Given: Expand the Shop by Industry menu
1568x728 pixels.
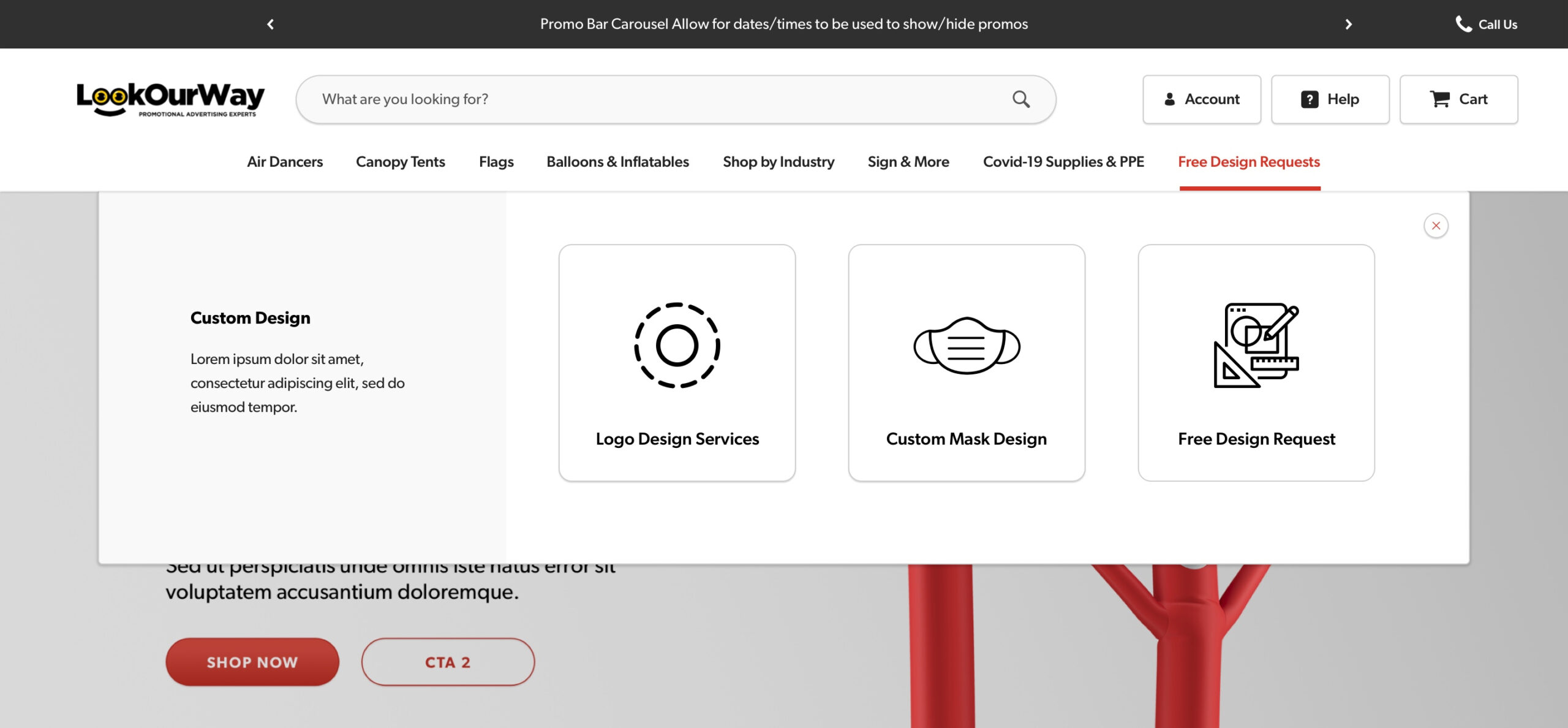Looking at the screenshot, I should point(778,162).
